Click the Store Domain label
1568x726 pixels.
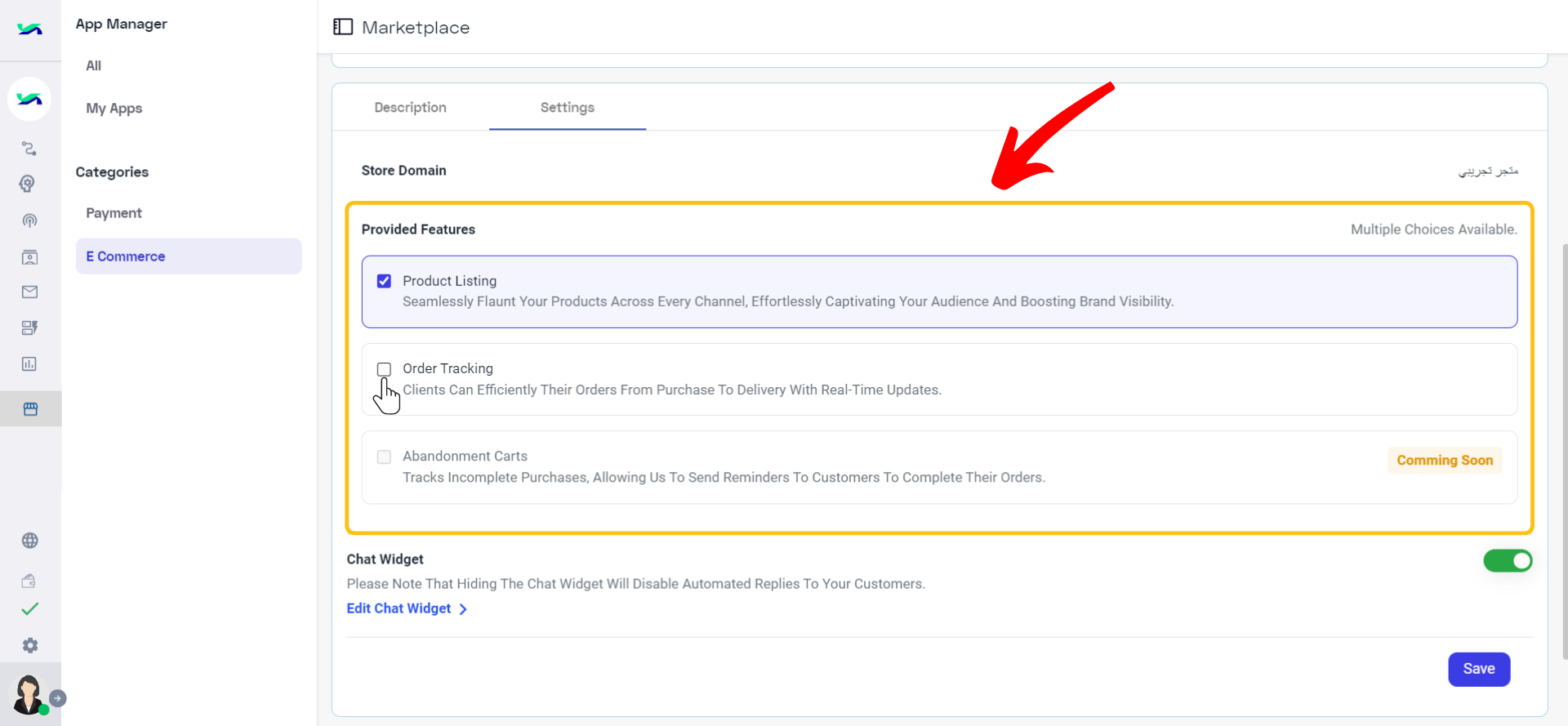pos(403,171)
